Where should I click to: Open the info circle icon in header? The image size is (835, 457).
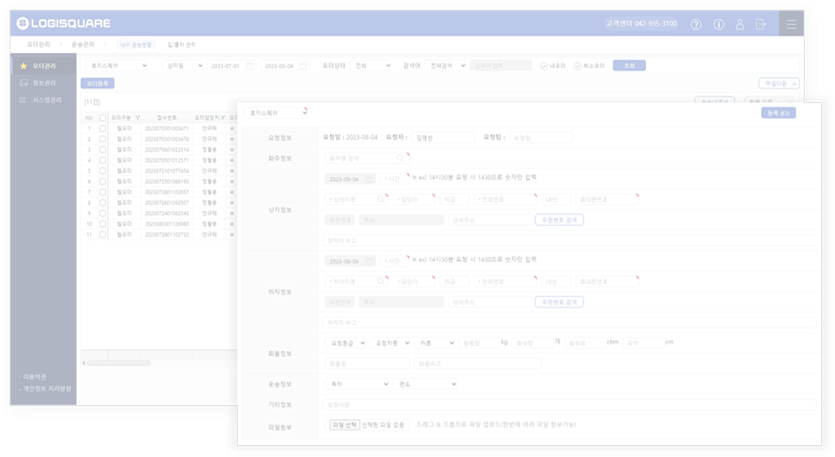coord(718,25)
